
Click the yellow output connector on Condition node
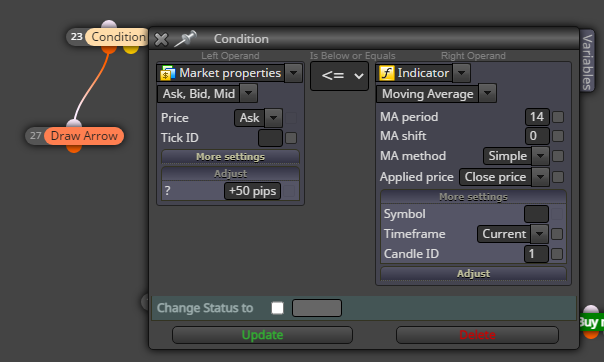point(131,49)
